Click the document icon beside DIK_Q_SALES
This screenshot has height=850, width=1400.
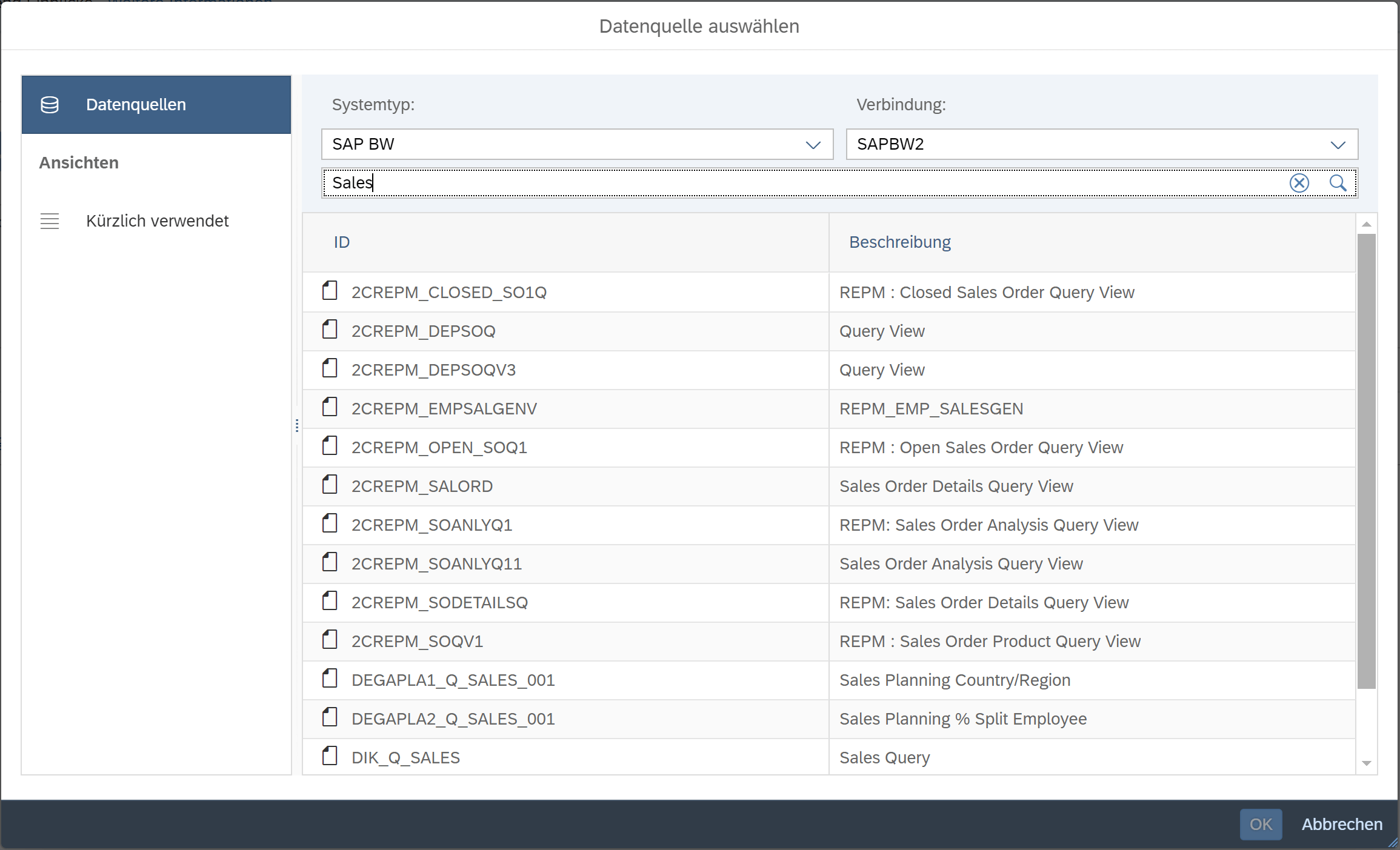(x=330, y=756)
